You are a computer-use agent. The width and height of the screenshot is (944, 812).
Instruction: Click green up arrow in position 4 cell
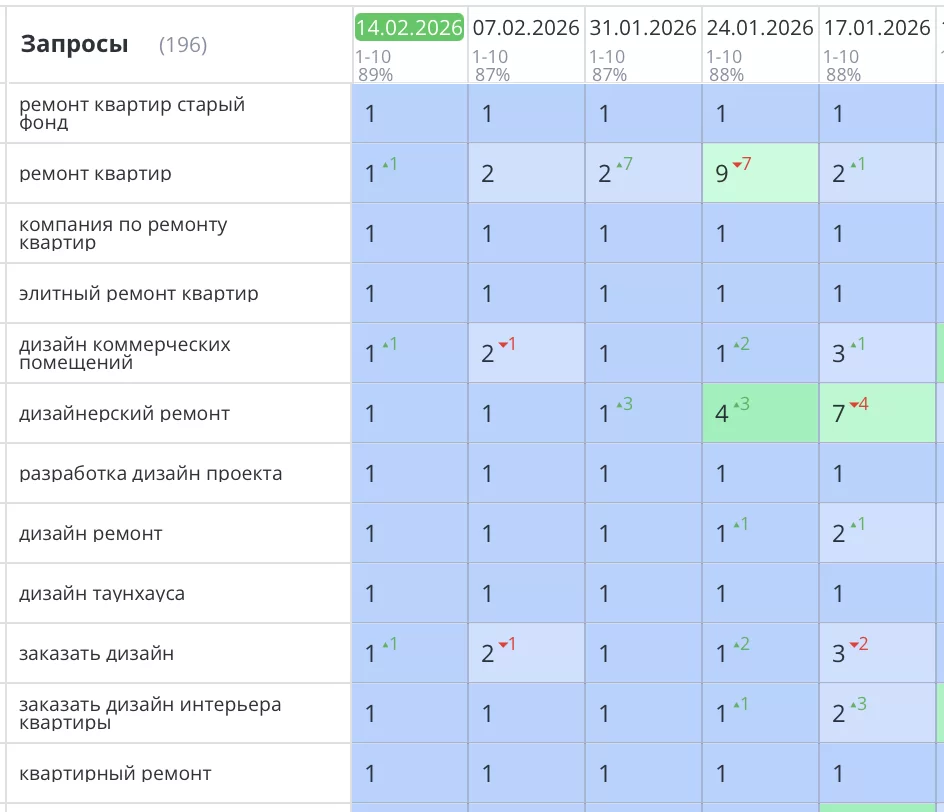click(x=734, y=404)
